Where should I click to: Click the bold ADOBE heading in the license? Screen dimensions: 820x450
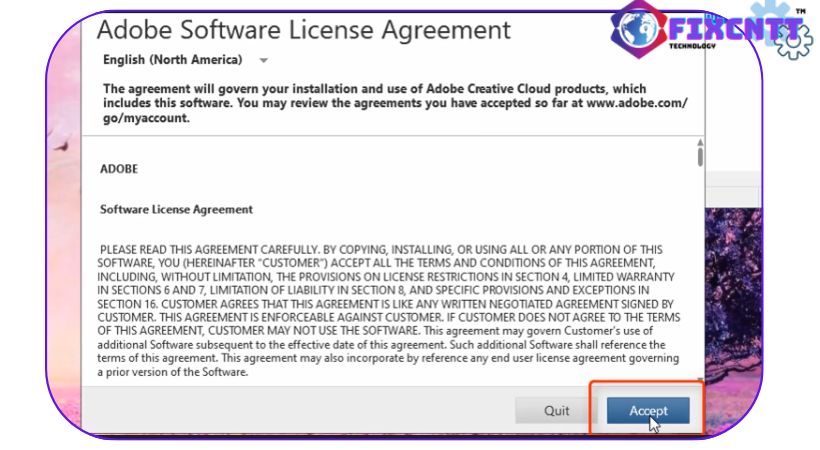119,169
